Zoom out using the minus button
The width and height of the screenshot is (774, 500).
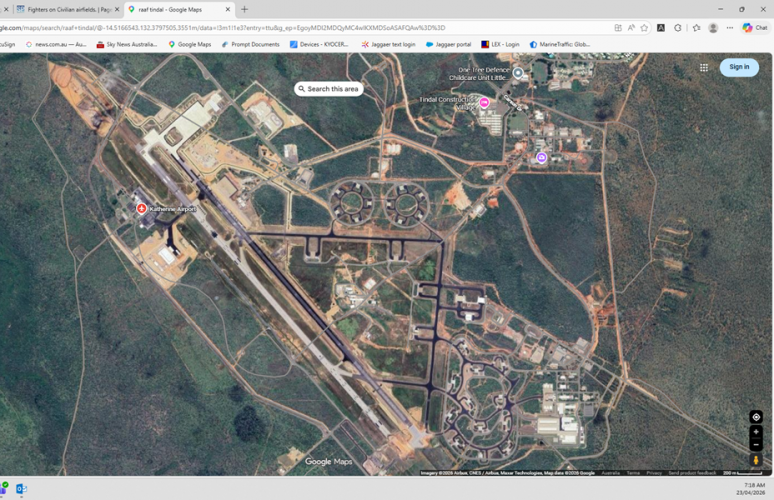point(756,445)
